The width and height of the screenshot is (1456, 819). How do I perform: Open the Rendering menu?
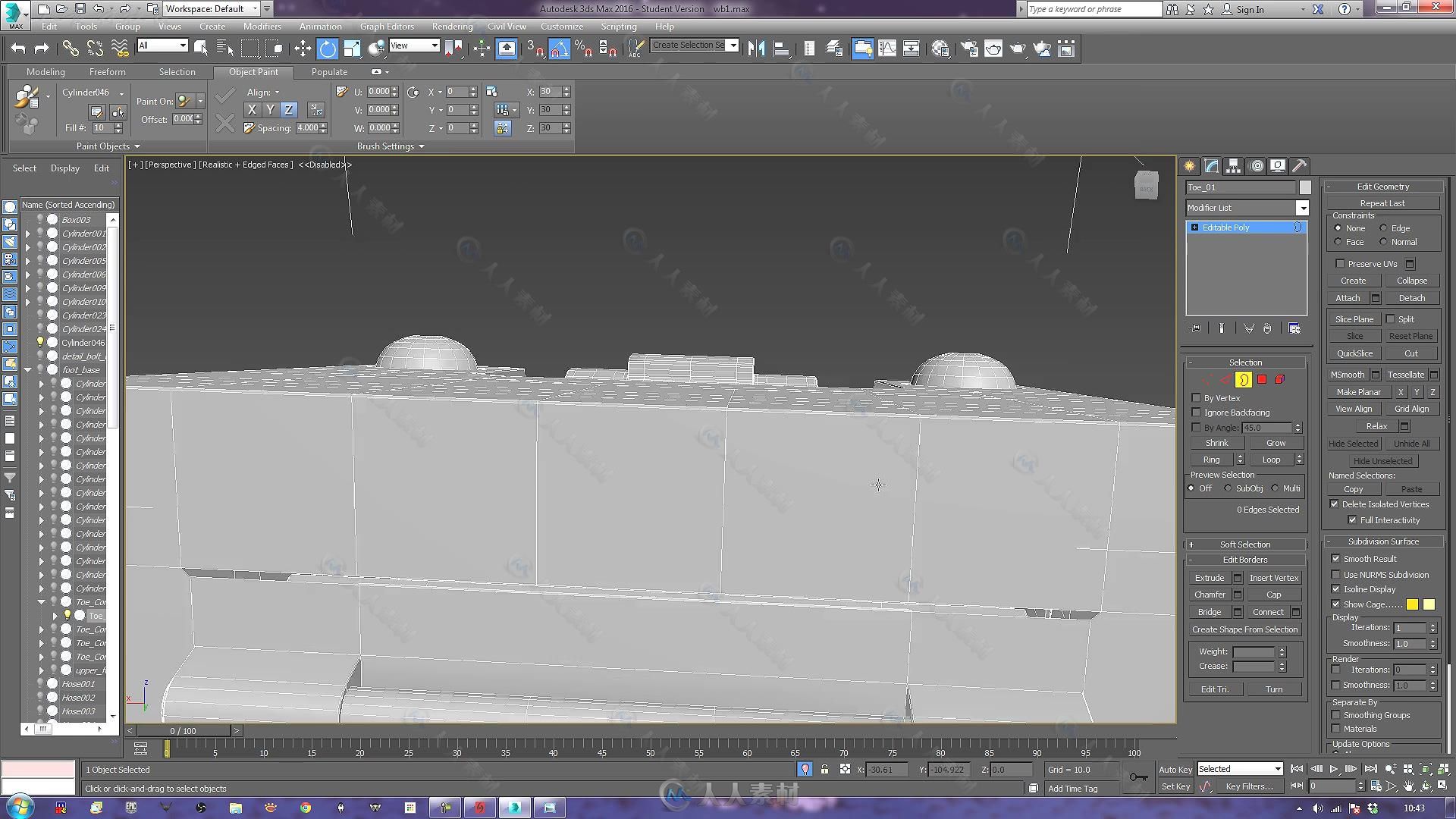click(x=452, y=27)
